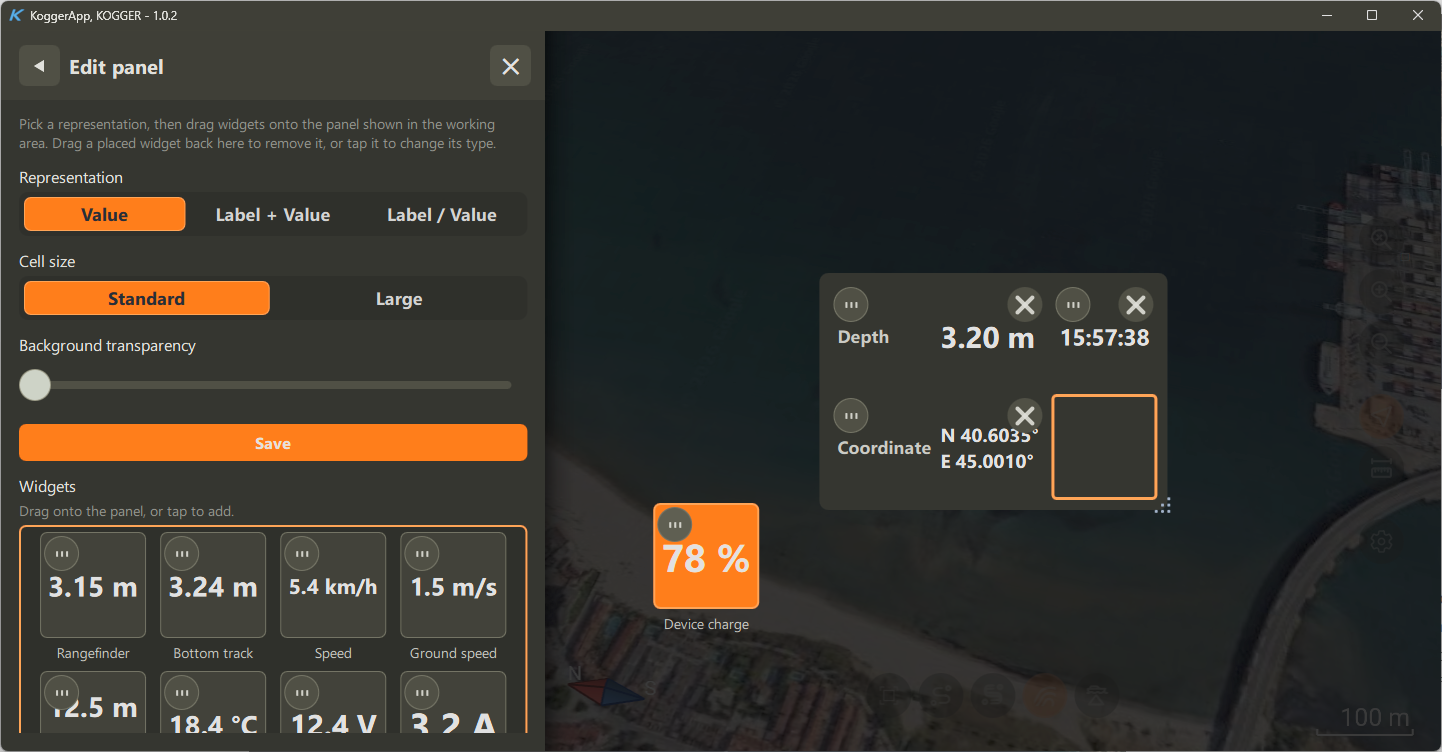Click the 'Coordinate' label in the panel
Screen dimensions: 1442x752
[x=884, y=448]
